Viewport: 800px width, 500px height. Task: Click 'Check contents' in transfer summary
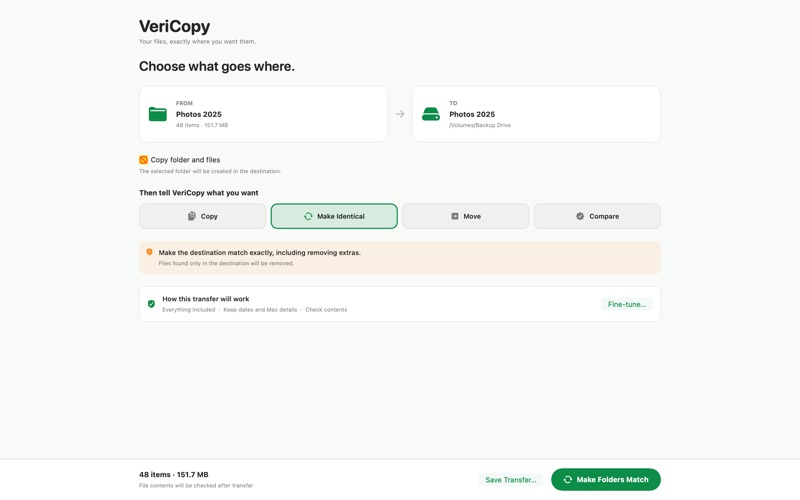tap(326, 310)
